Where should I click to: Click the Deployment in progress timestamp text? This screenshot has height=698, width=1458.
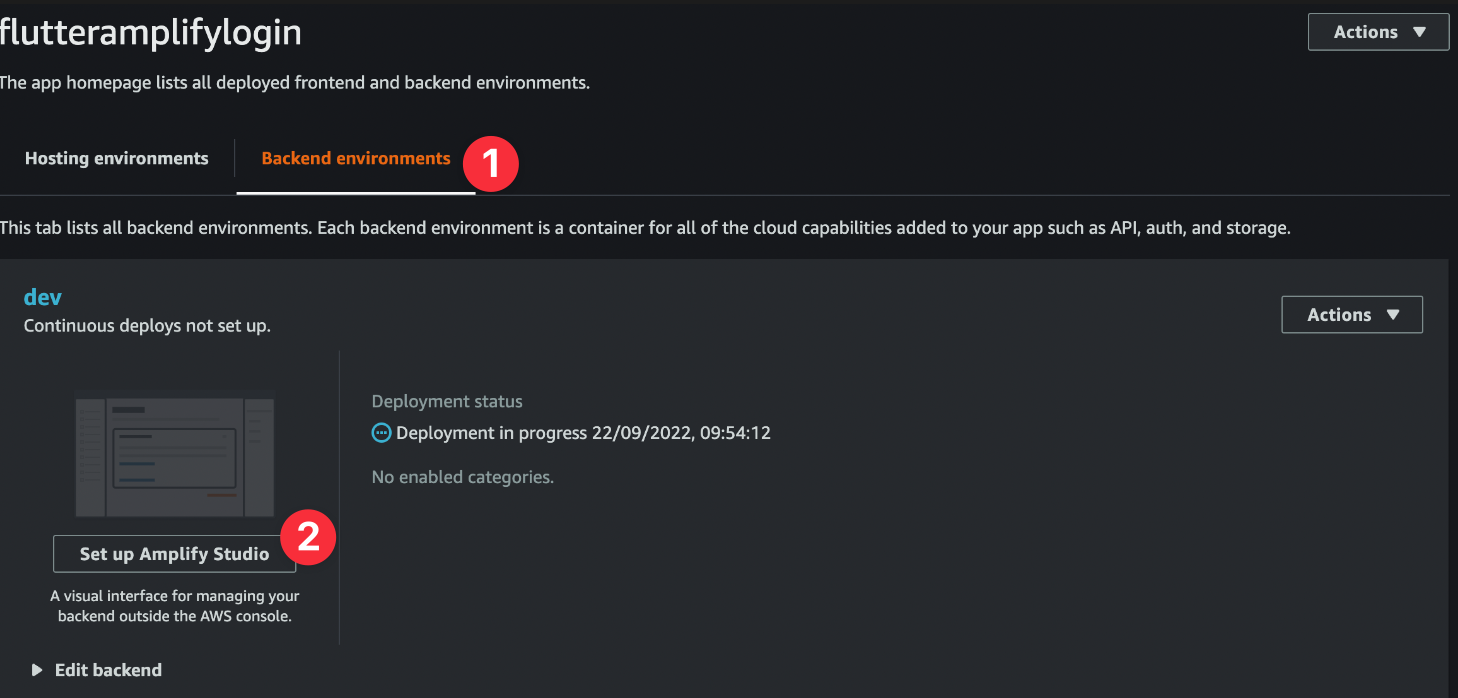pyautogui.click(x=583, y=433)
